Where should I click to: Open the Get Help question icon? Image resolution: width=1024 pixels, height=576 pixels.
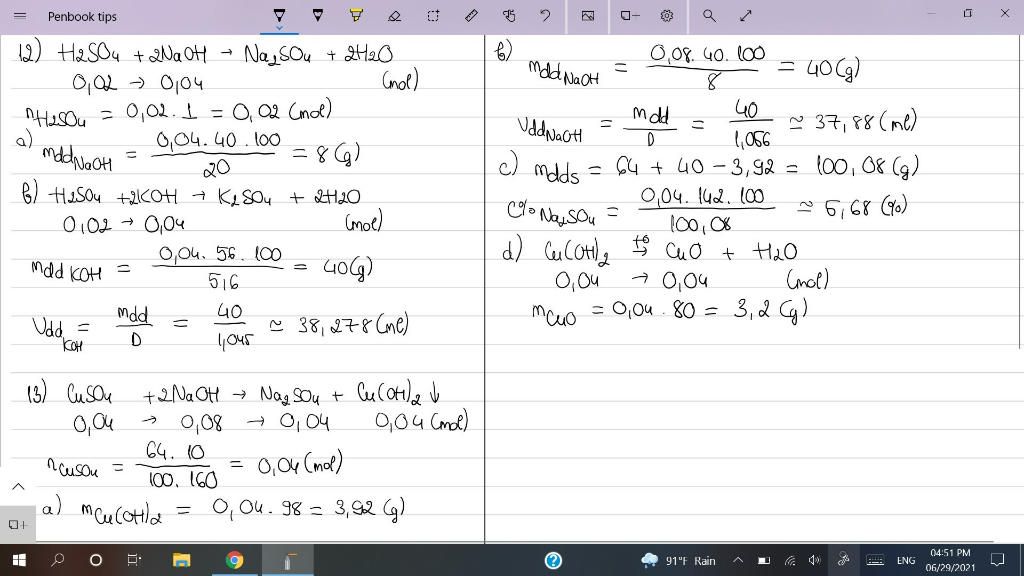(x=553, y=560)
